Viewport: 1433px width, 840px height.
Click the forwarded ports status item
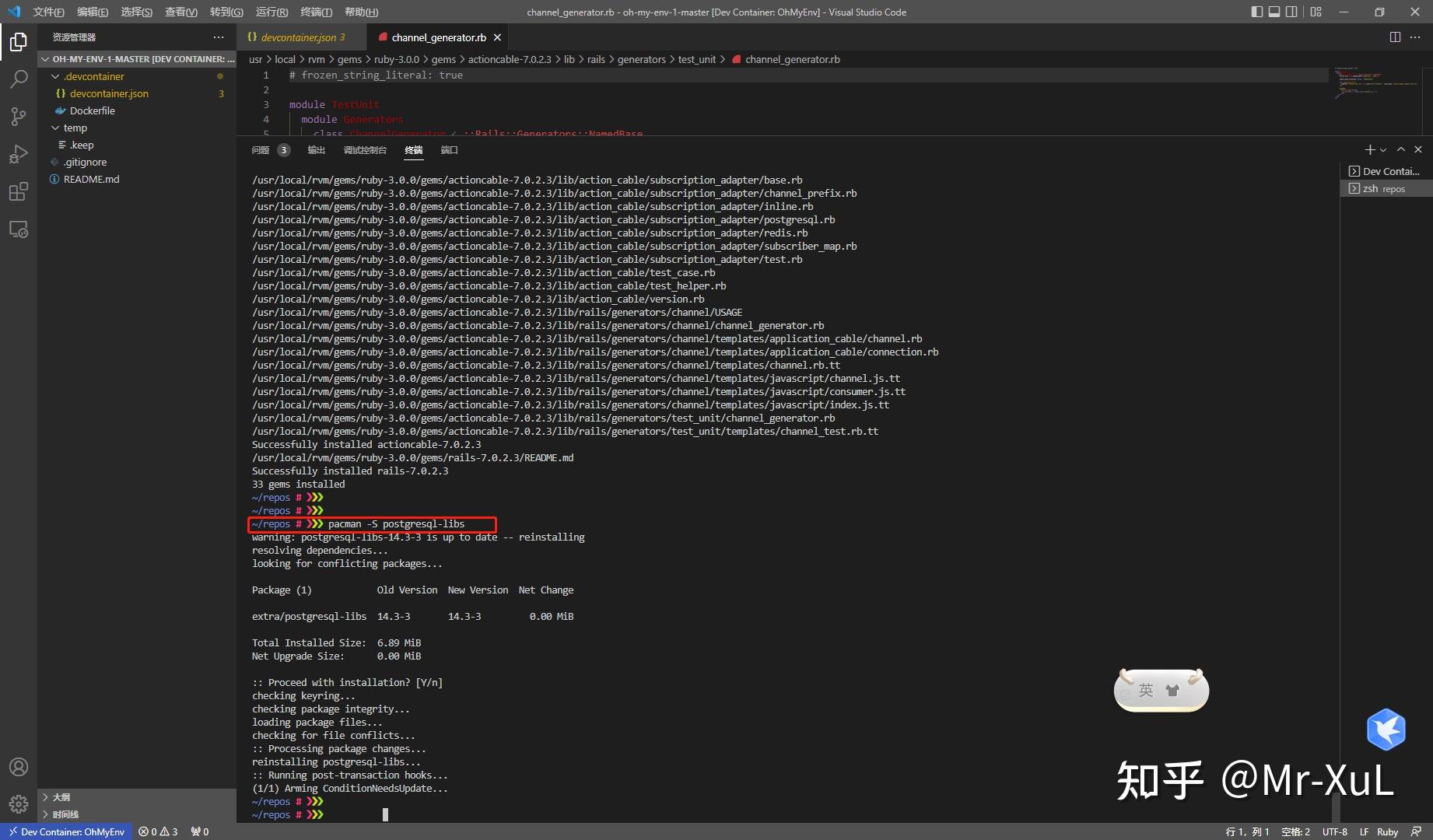coord(200,831)
